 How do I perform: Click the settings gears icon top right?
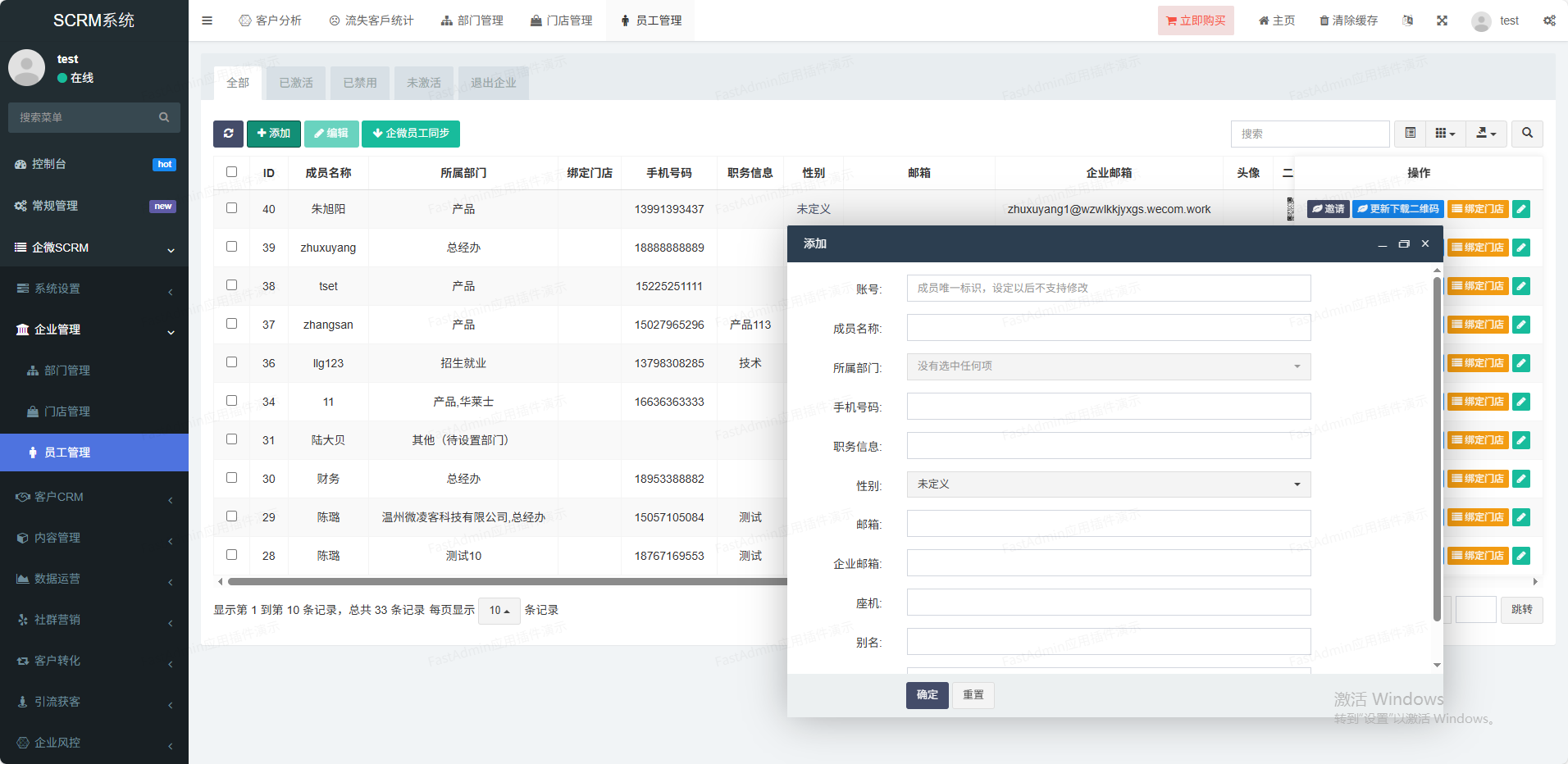(1549, 20)
